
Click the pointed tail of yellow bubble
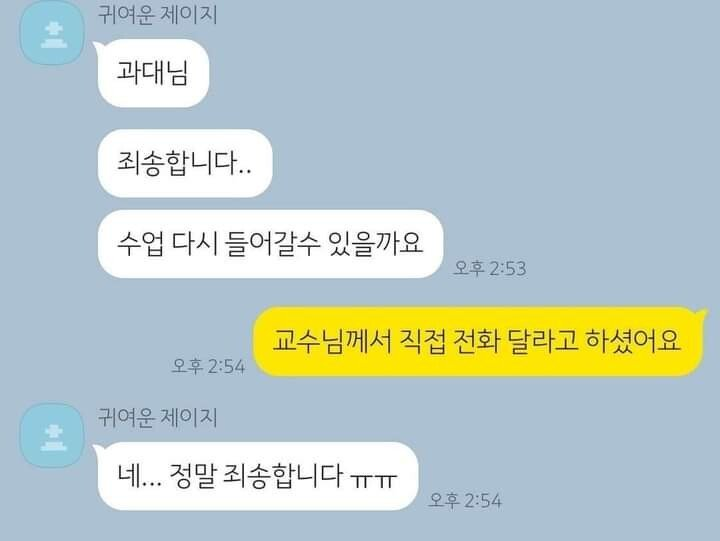(x=702, y=315)
